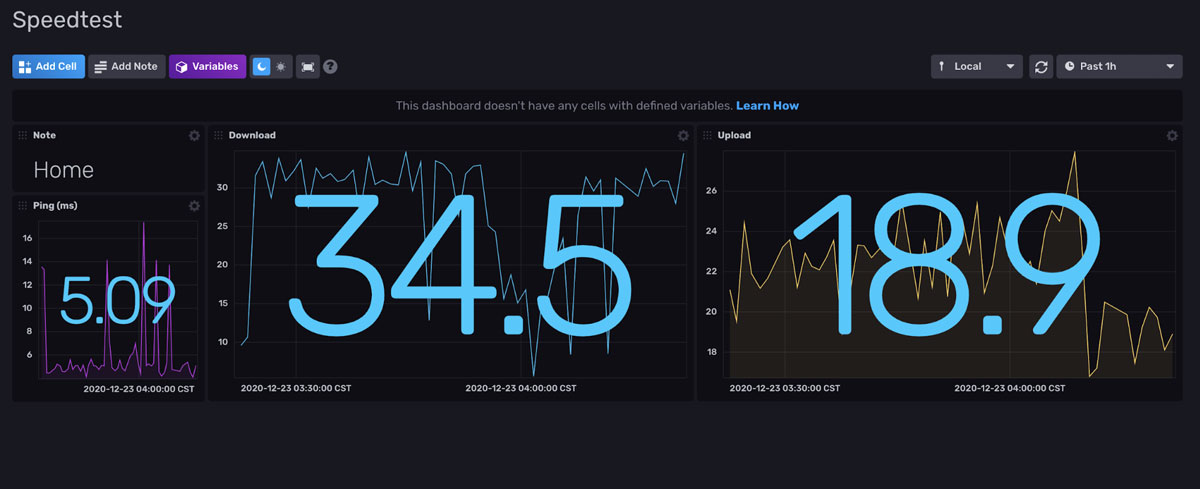Image resolution: width=1200 pixels, height=489 pixels.
Task: Click the Add Cell button
Action: click(x=48, y=67)
